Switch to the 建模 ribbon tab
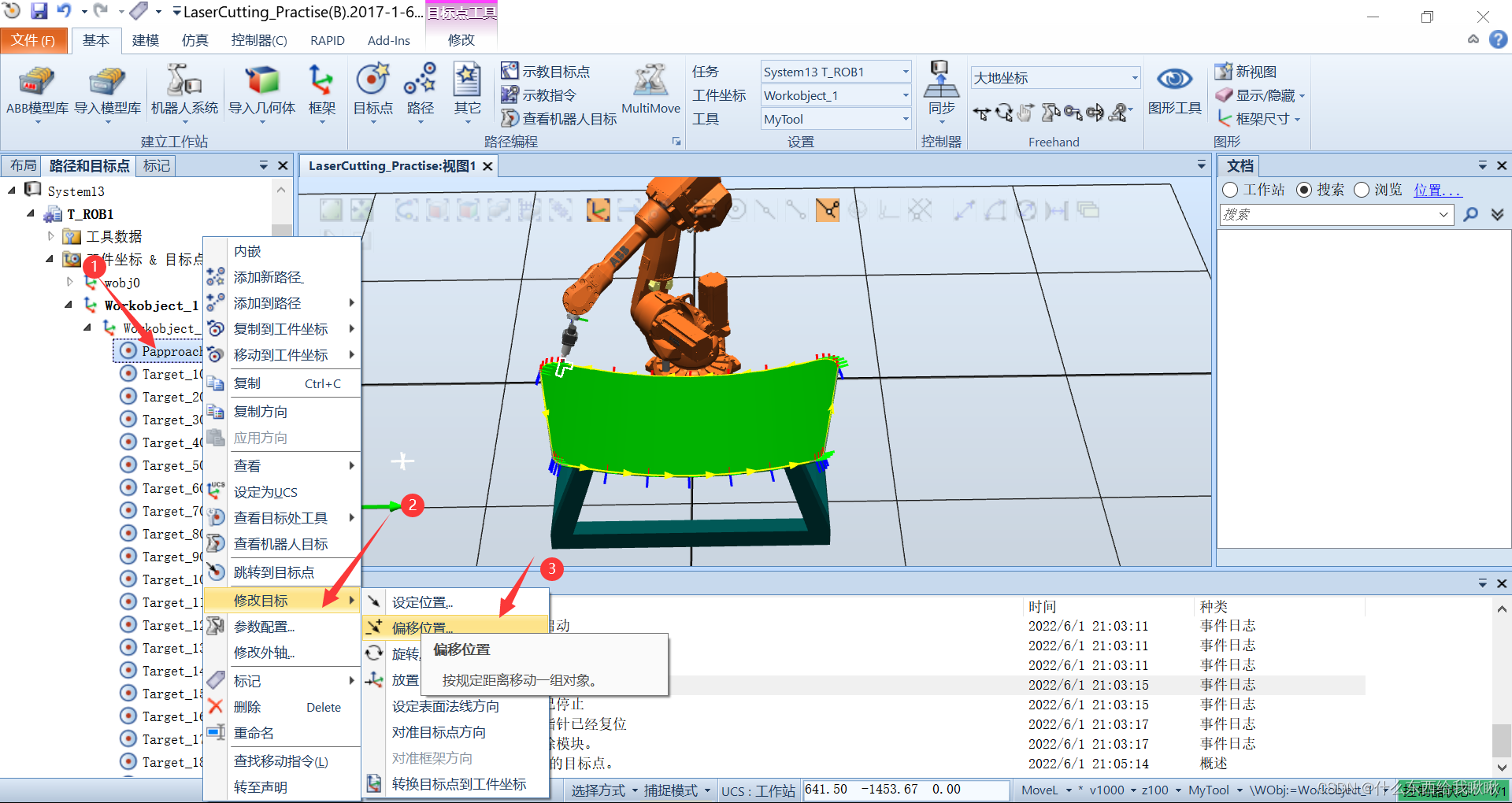 coord(146,40)
